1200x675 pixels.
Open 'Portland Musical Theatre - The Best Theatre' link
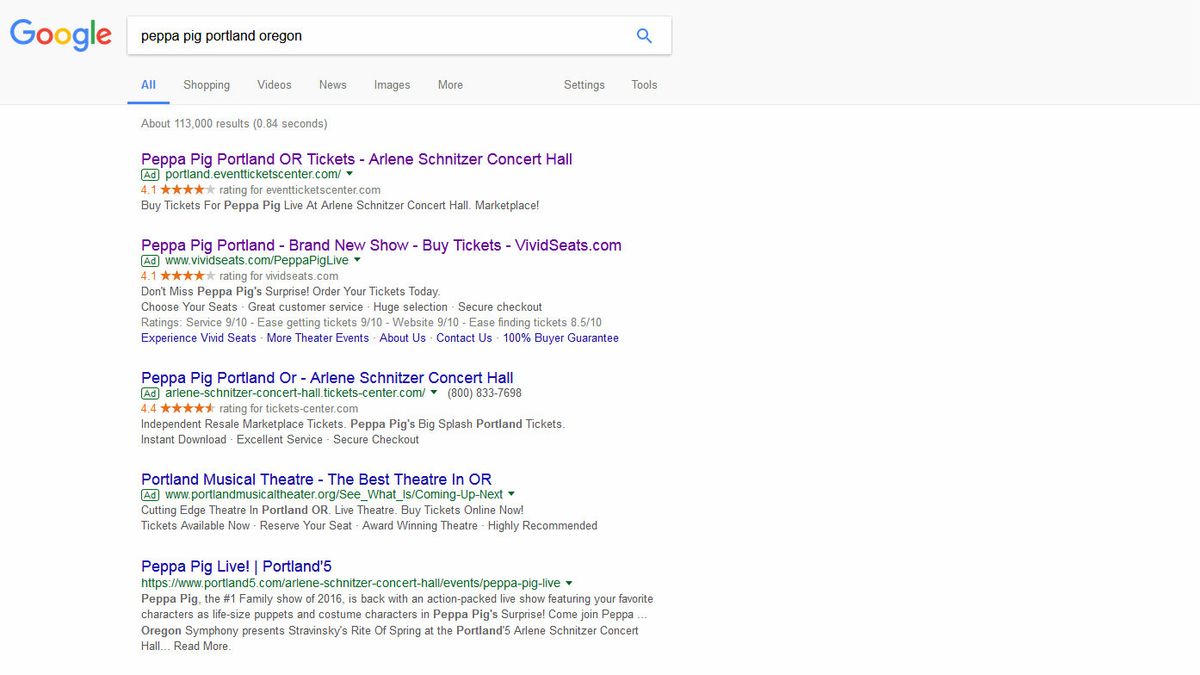tap(316, 479)
